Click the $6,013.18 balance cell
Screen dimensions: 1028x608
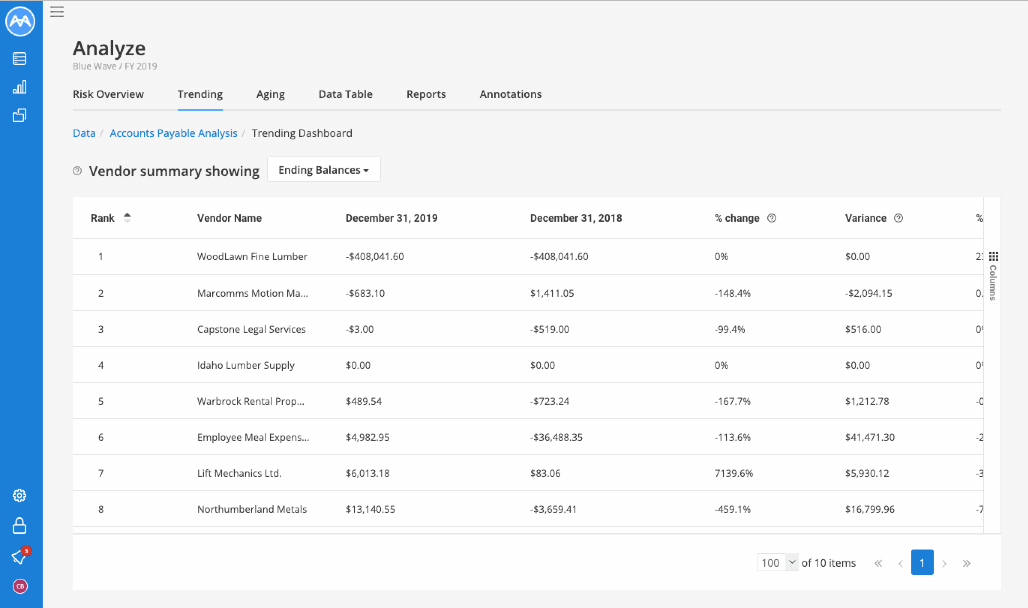(368, 474)
